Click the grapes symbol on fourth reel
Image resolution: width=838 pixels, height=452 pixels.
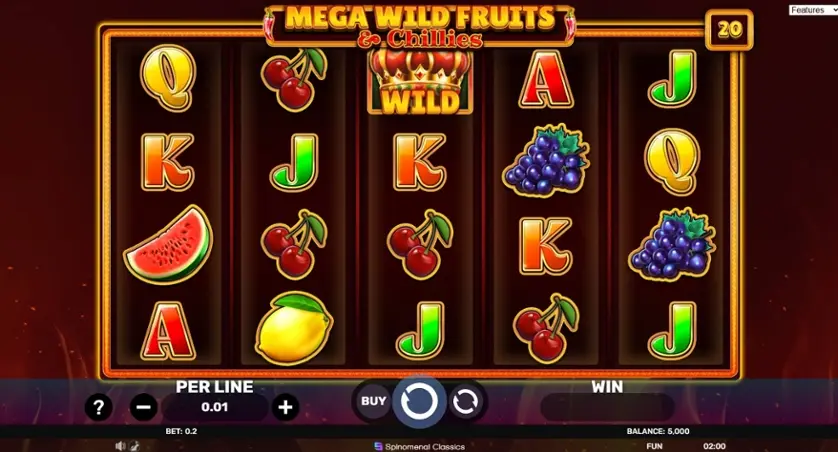pyautogui.click(x=546, y=160)
